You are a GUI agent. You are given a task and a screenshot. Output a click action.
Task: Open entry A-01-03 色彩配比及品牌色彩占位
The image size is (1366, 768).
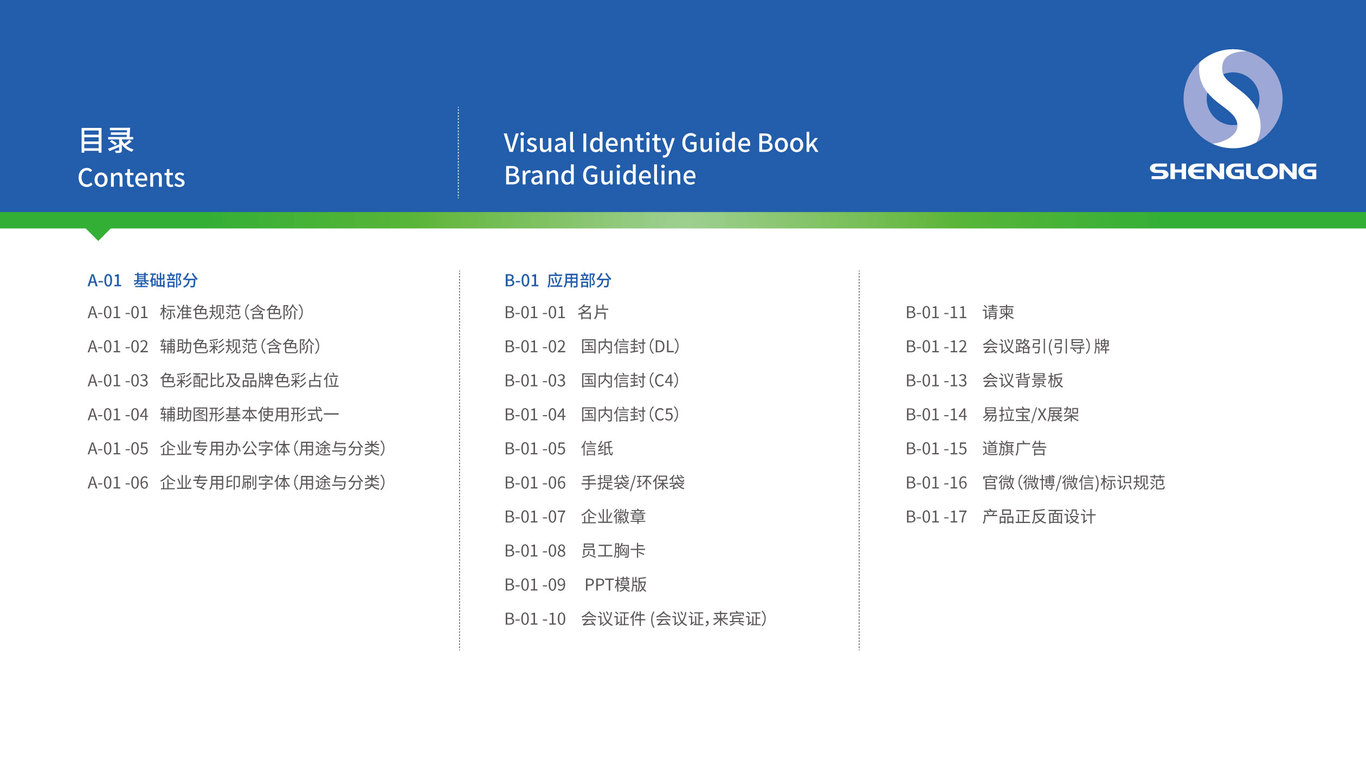213,380
